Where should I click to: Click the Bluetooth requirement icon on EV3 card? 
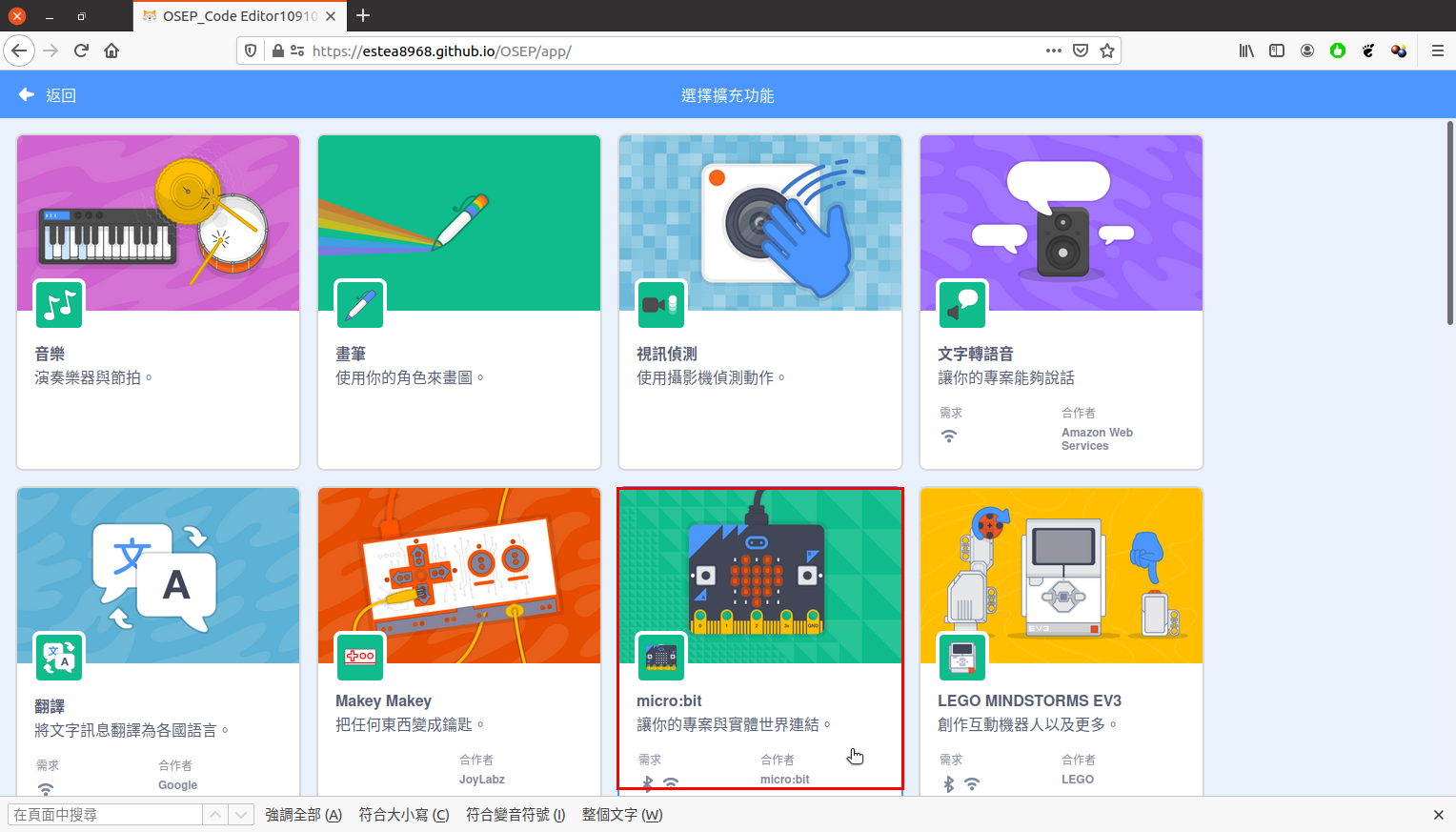[x=948, y=784]
